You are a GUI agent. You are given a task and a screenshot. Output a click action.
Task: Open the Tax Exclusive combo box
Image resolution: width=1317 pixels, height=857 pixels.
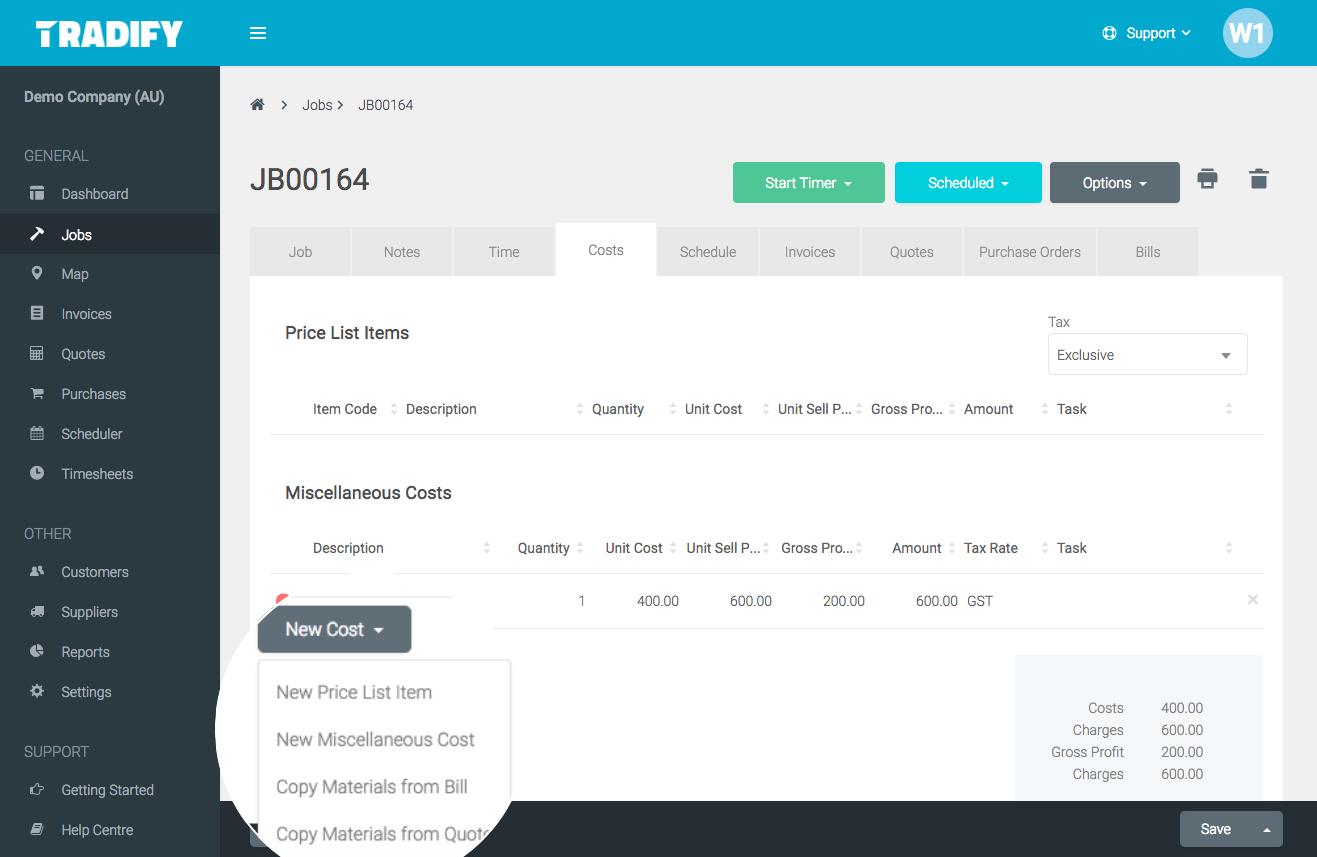pos(1147,355)
